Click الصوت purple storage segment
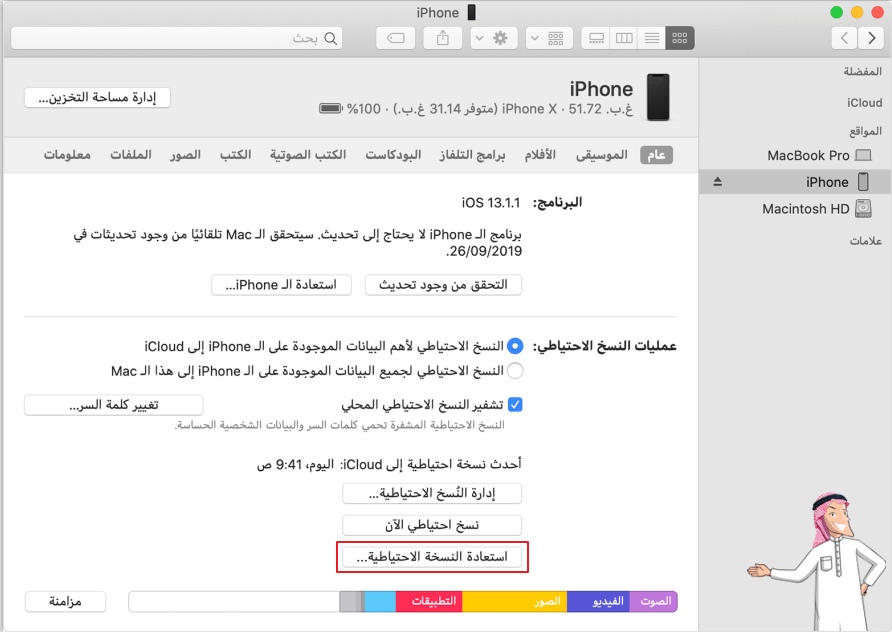The width and height of the screenshot is (892, 632). (x=654, y=601)
